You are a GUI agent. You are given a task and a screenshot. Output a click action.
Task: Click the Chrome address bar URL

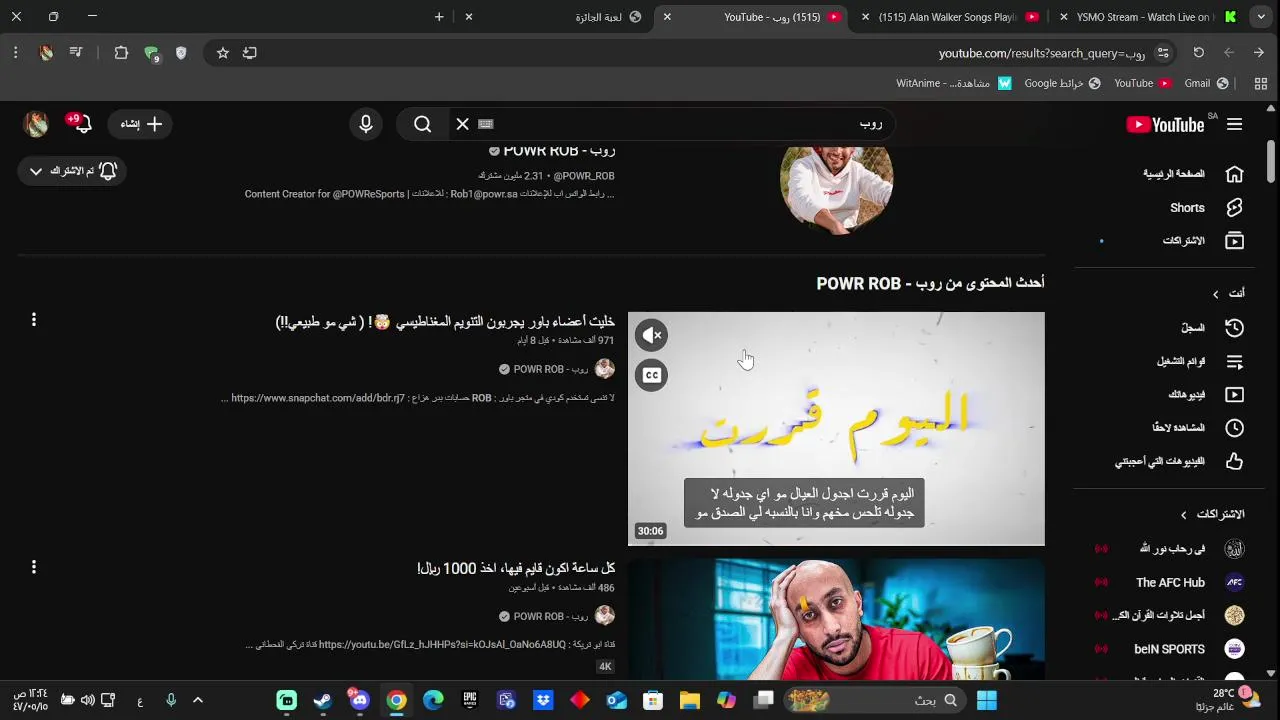click(x=1041, y=53)
